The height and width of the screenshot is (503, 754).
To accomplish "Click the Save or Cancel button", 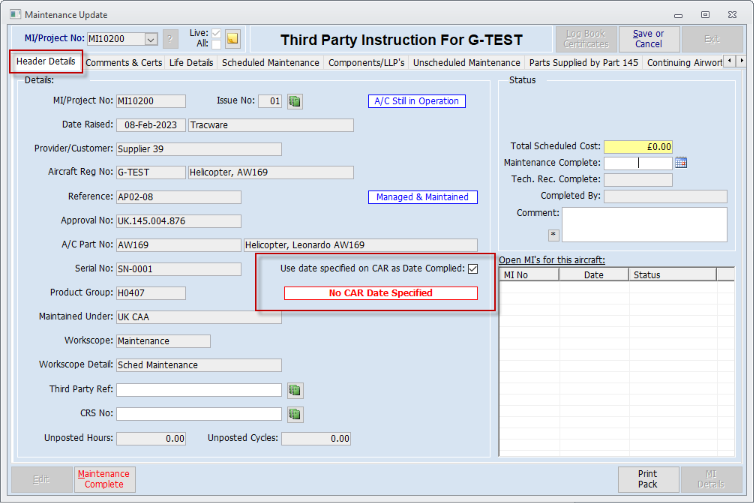I will (648, 39).
